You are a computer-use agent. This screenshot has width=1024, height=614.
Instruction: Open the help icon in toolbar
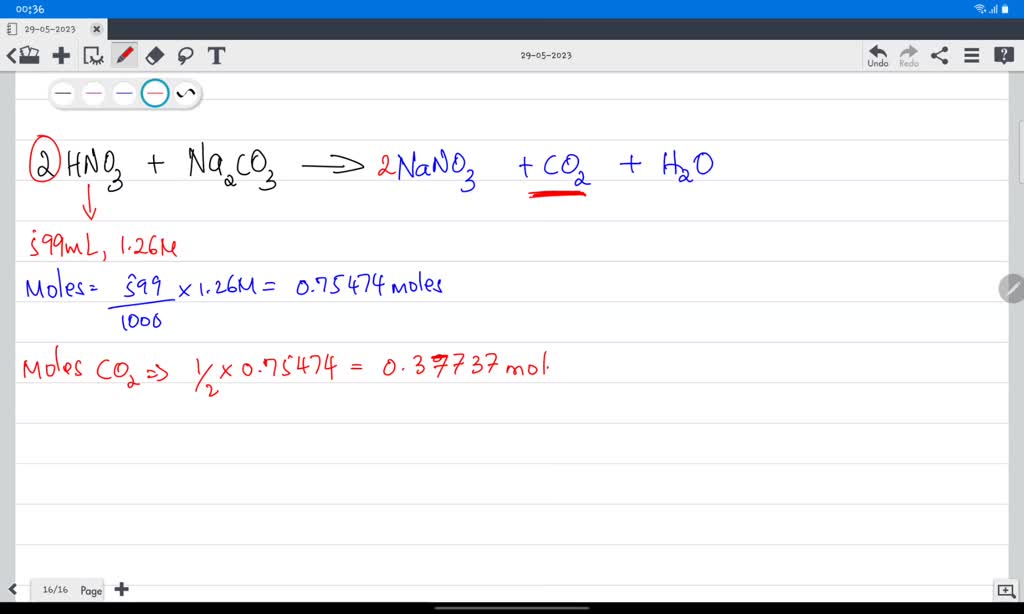pyautogui.click(x=1003, y=55)
